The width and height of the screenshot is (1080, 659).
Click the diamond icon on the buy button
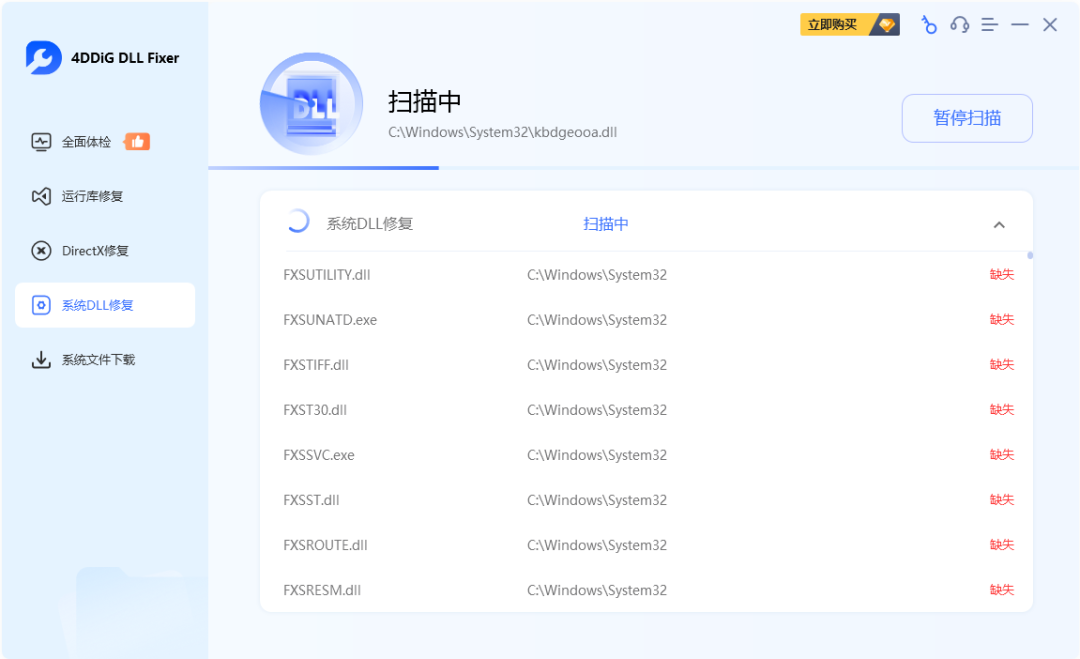(x=886, y=25)
